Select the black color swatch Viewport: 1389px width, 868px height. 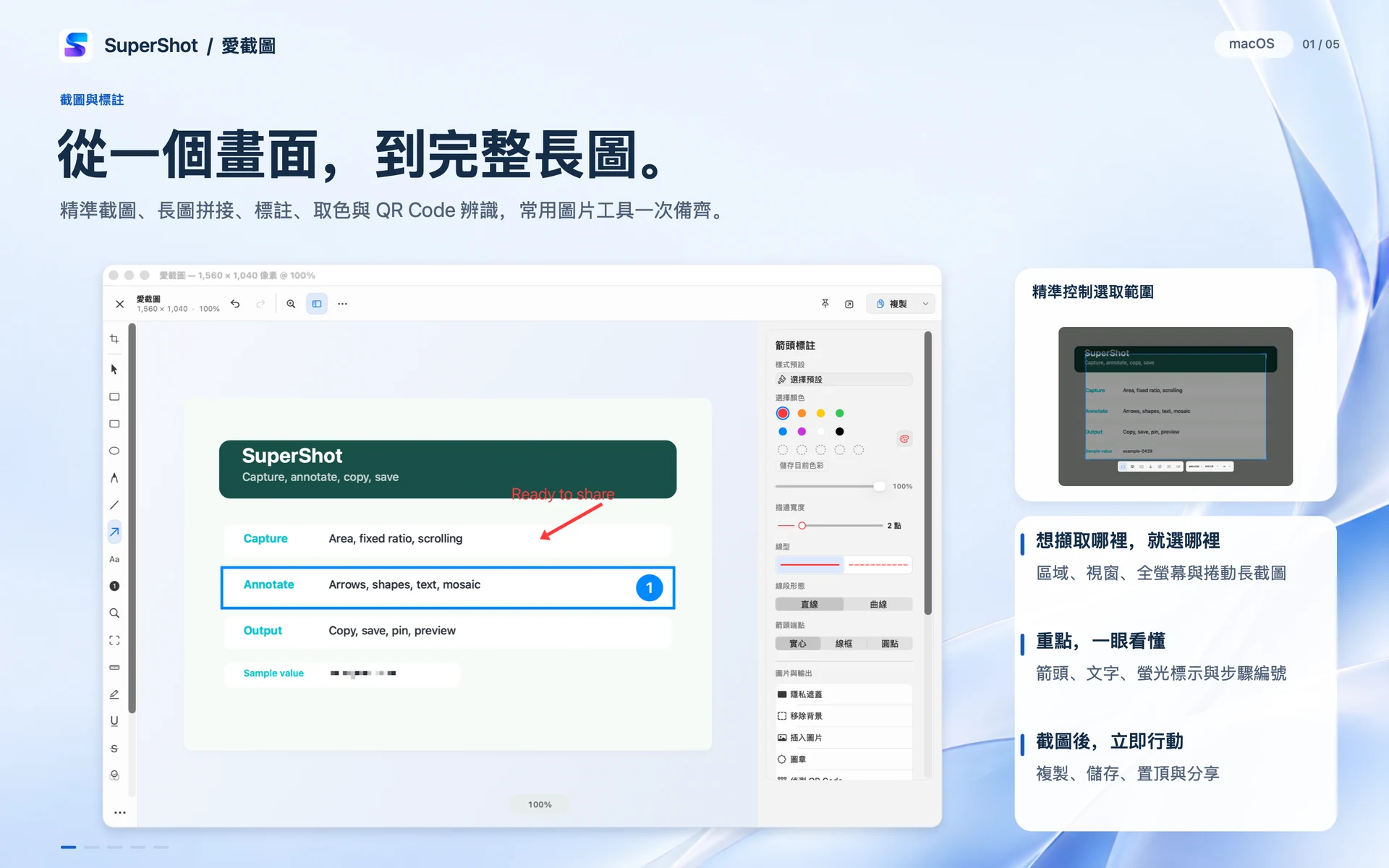pos(840,432)
